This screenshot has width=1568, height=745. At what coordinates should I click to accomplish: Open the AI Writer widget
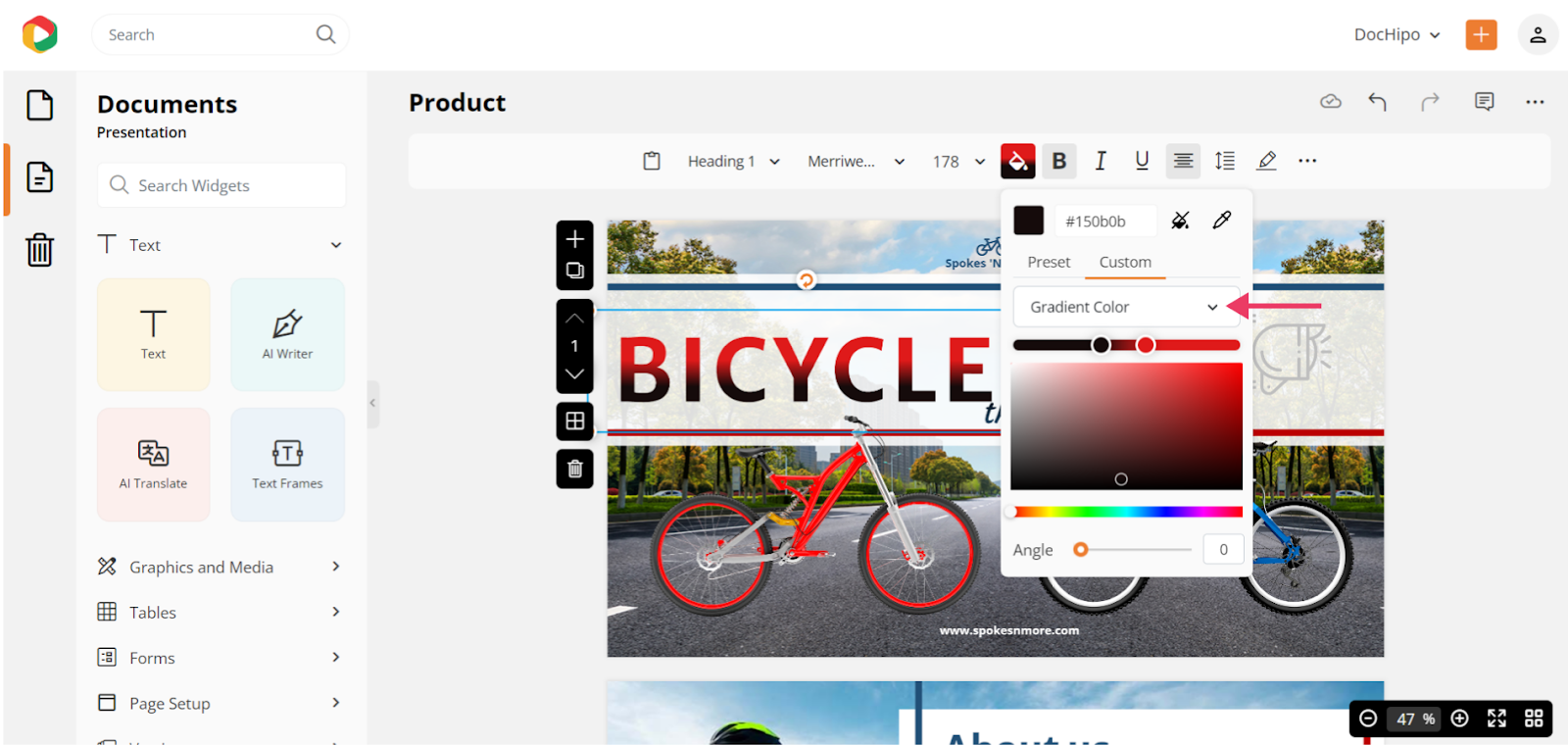point(287,334)
